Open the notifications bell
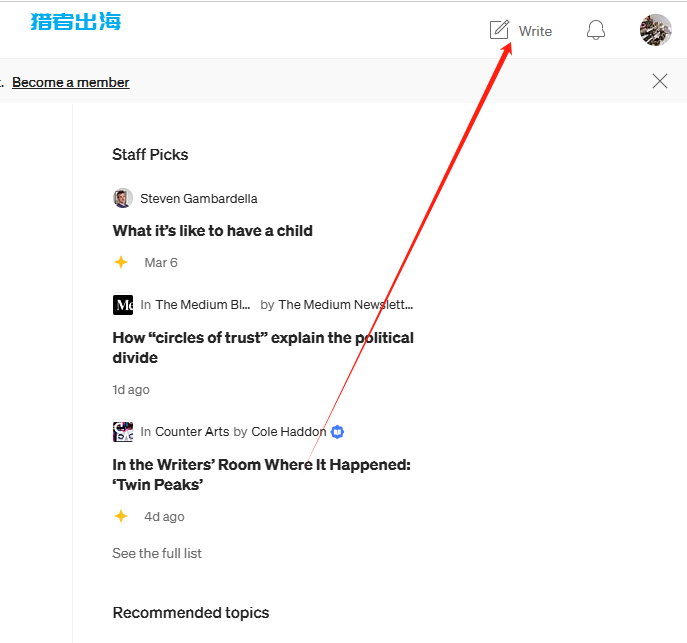Screen dimensions: 687x643 596,30
